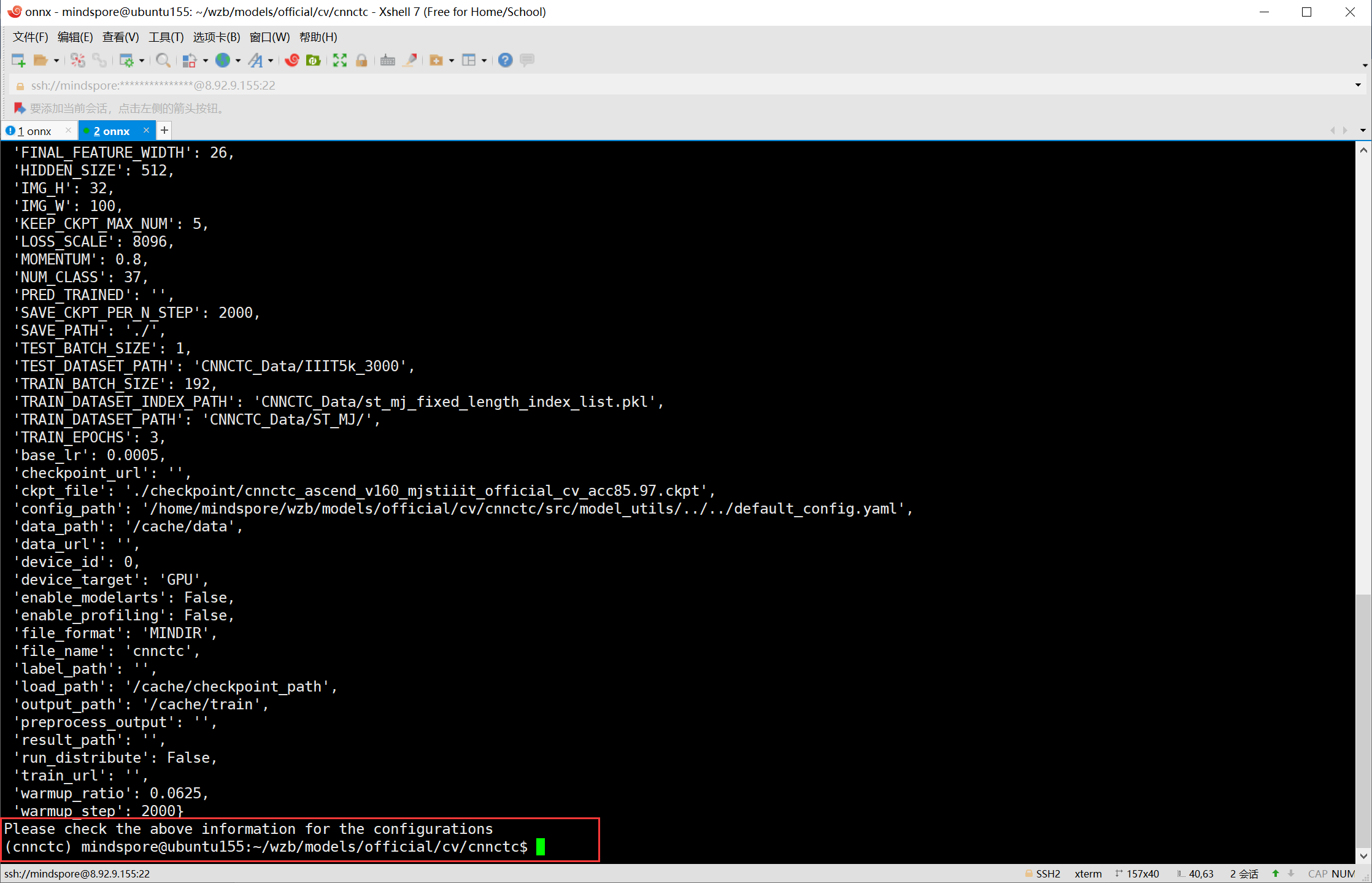1372x883 pixels.
Task: Open the 帮助(H) menu
Action: point(318,37)
